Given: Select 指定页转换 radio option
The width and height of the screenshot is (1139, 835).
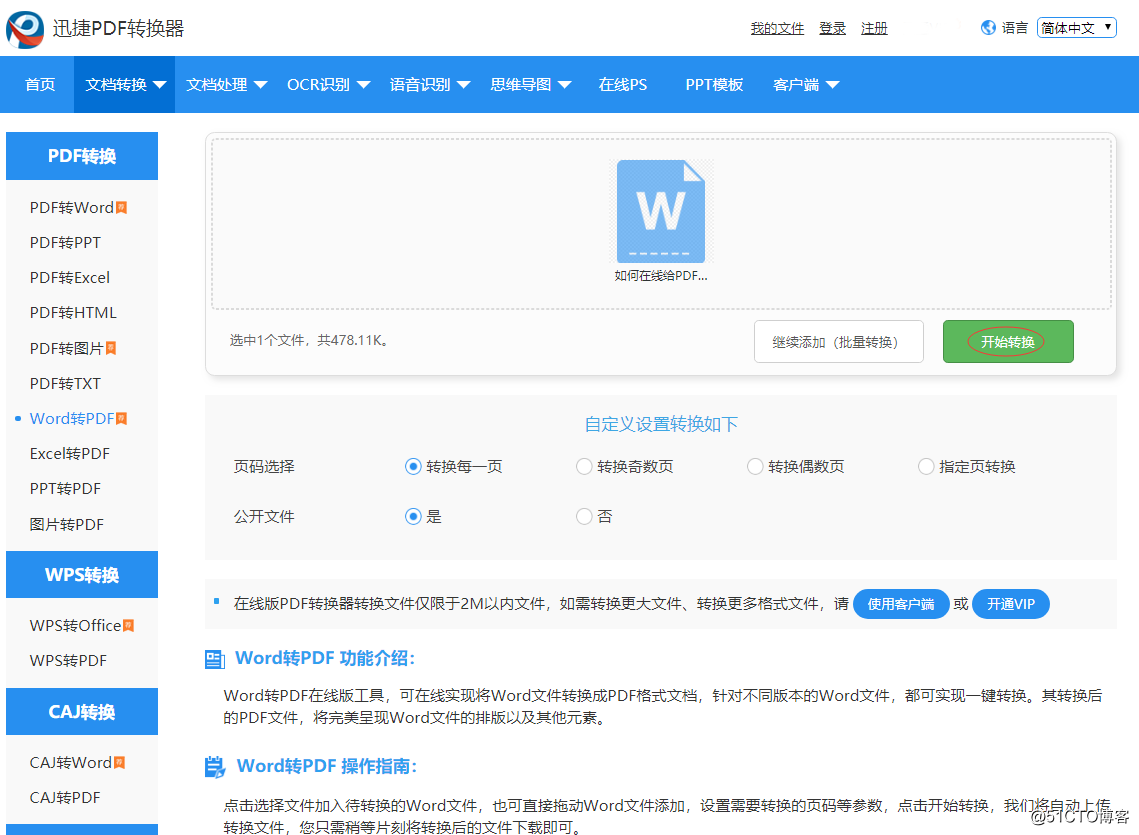Looking at the screenshot, I should click(x=926, y=467).
